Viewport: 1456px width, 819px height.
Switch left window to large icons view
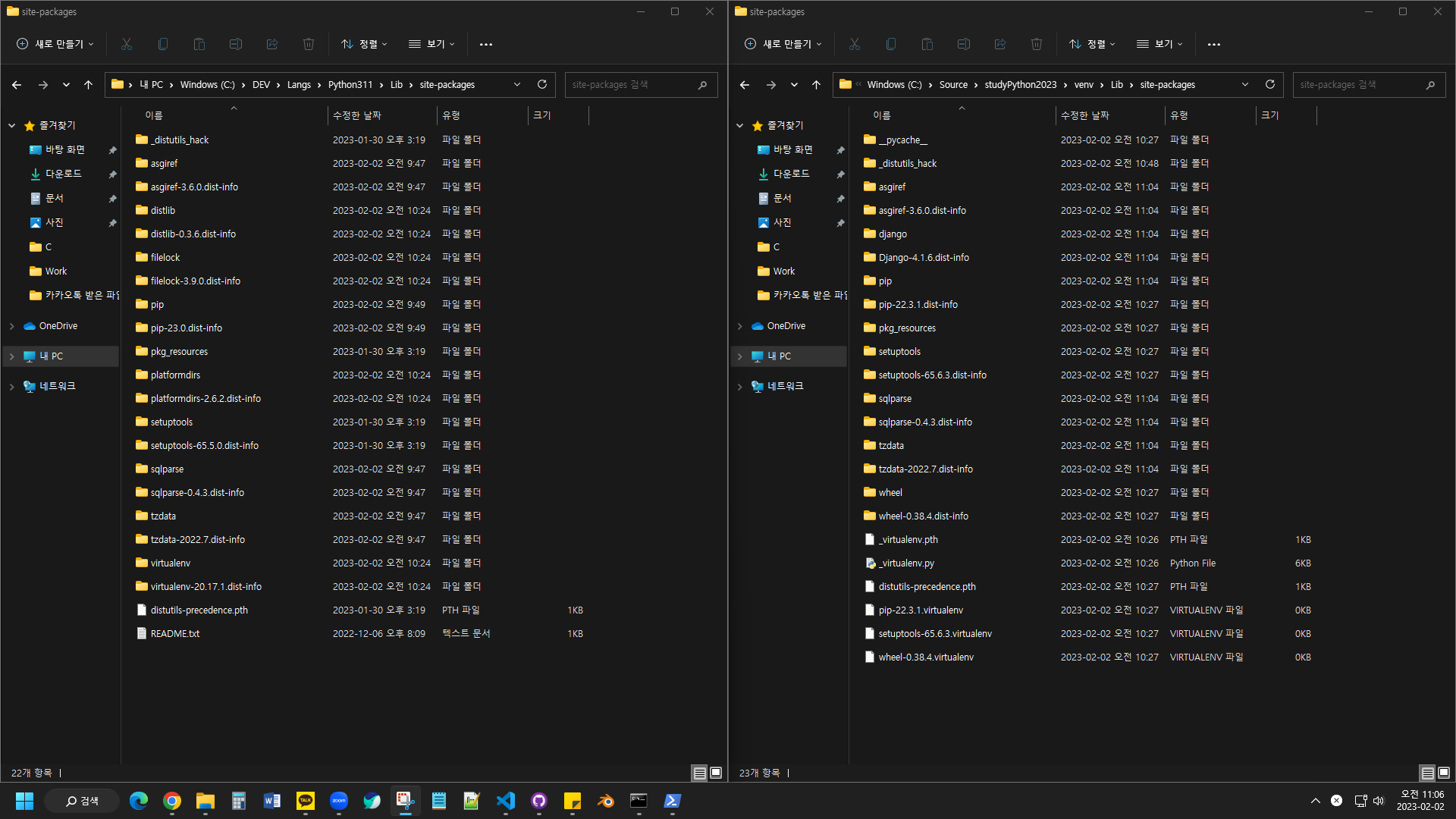click(x=716, y=773)
